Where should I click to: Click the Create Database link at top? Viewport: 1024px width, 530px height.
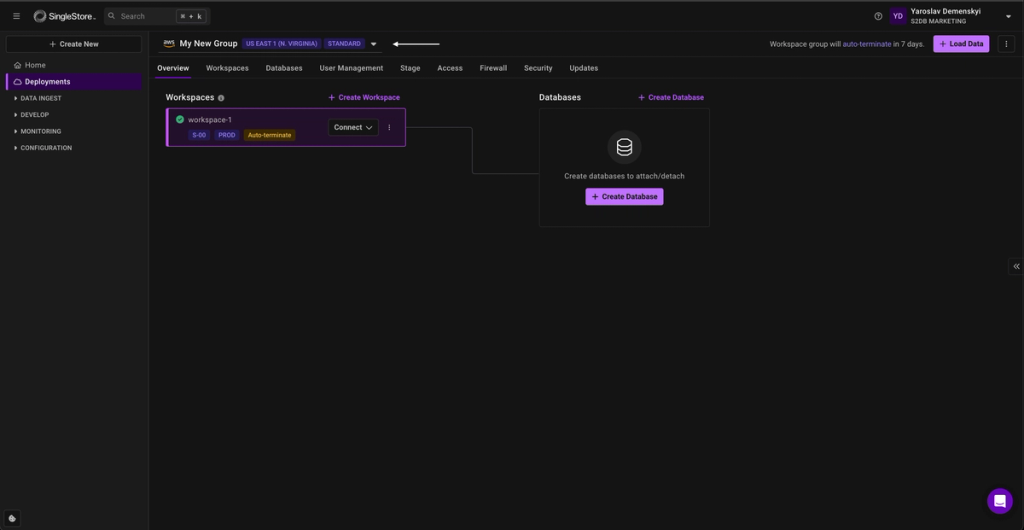pyautogui.click(x=671, y=97)
